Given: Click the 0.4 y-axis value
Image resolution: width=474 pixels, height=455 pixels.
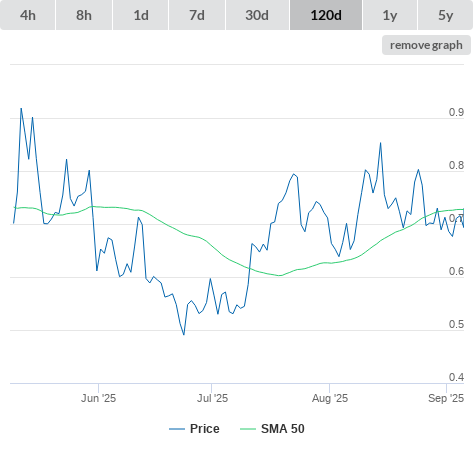Looking at the screenshot, I should [456, 377].
